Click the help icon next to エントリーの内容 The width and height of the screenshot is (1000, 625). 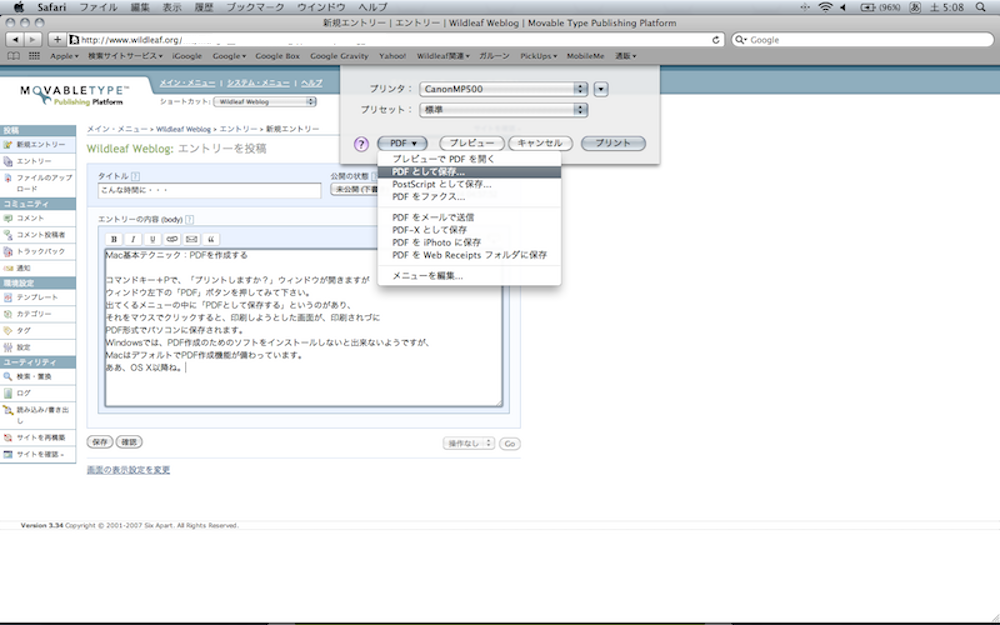click(189, 219)
